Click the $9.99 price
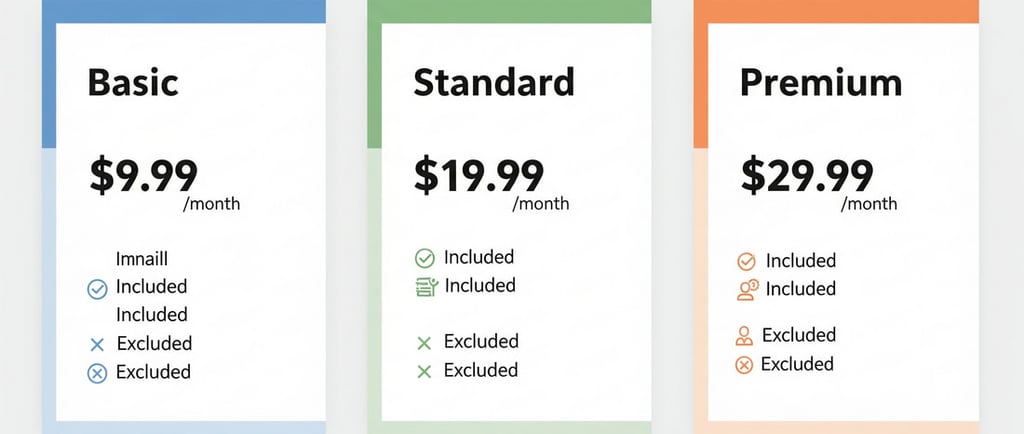This screenshot has height=434, width=1024. pyautogui.click(x=144, y=175)
